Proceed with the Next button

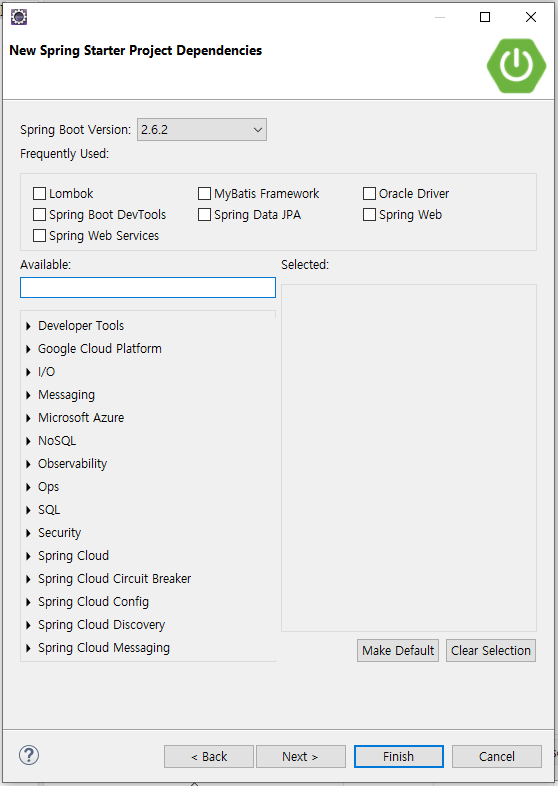coord(301,756)
